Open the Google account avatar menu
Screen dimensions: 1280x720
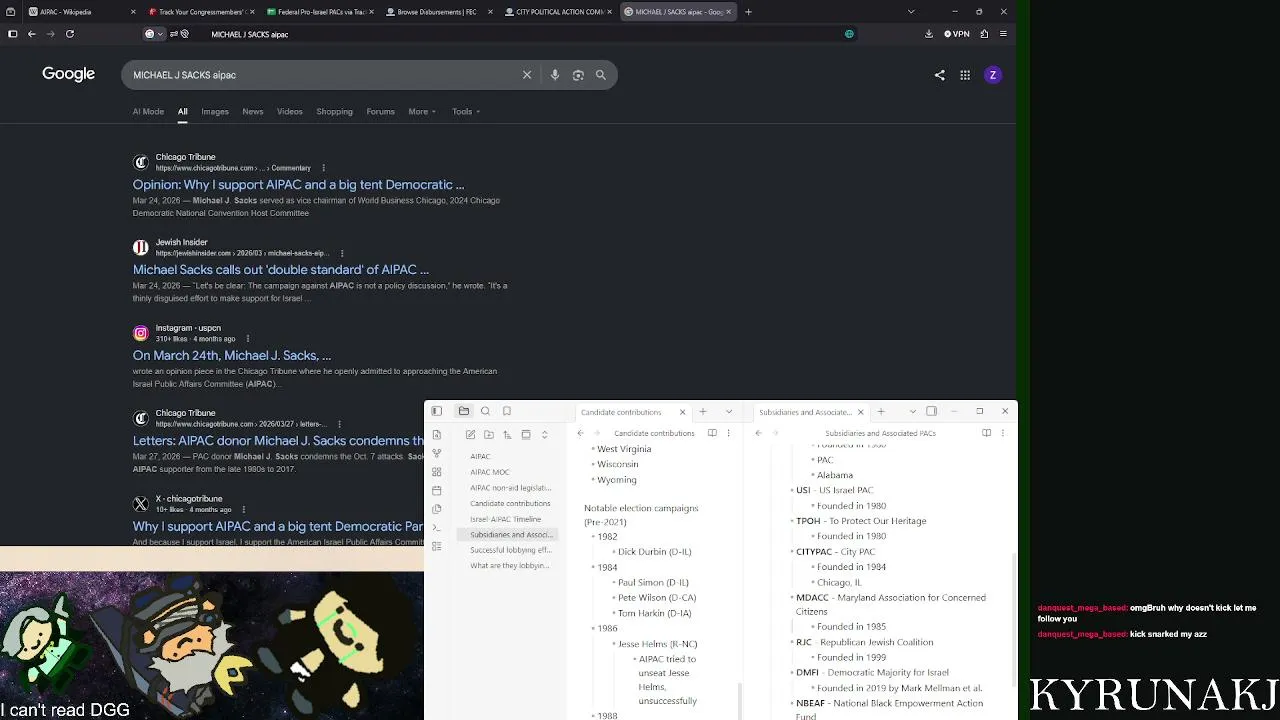tap(993, 75)
